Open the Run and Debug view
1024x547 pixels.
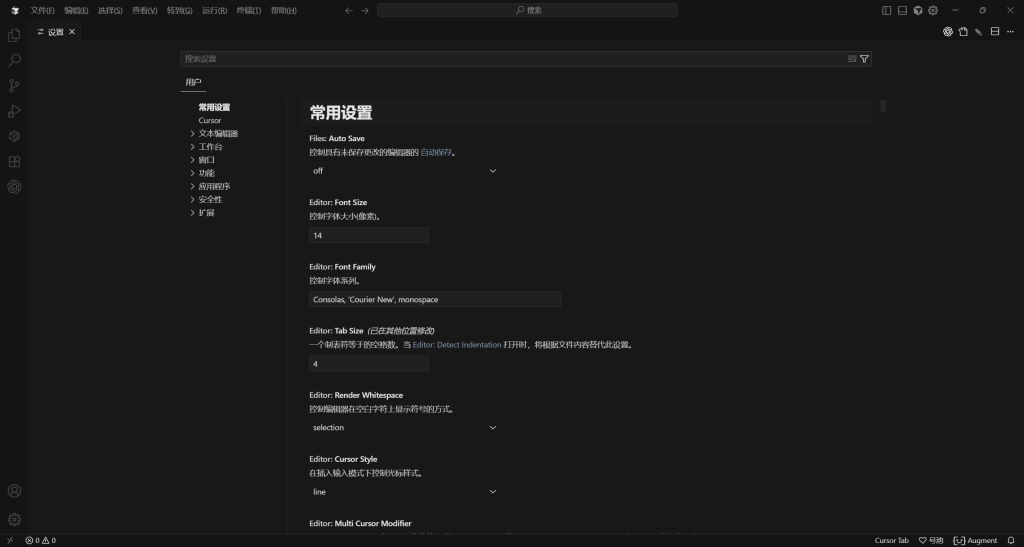(14, 111)
